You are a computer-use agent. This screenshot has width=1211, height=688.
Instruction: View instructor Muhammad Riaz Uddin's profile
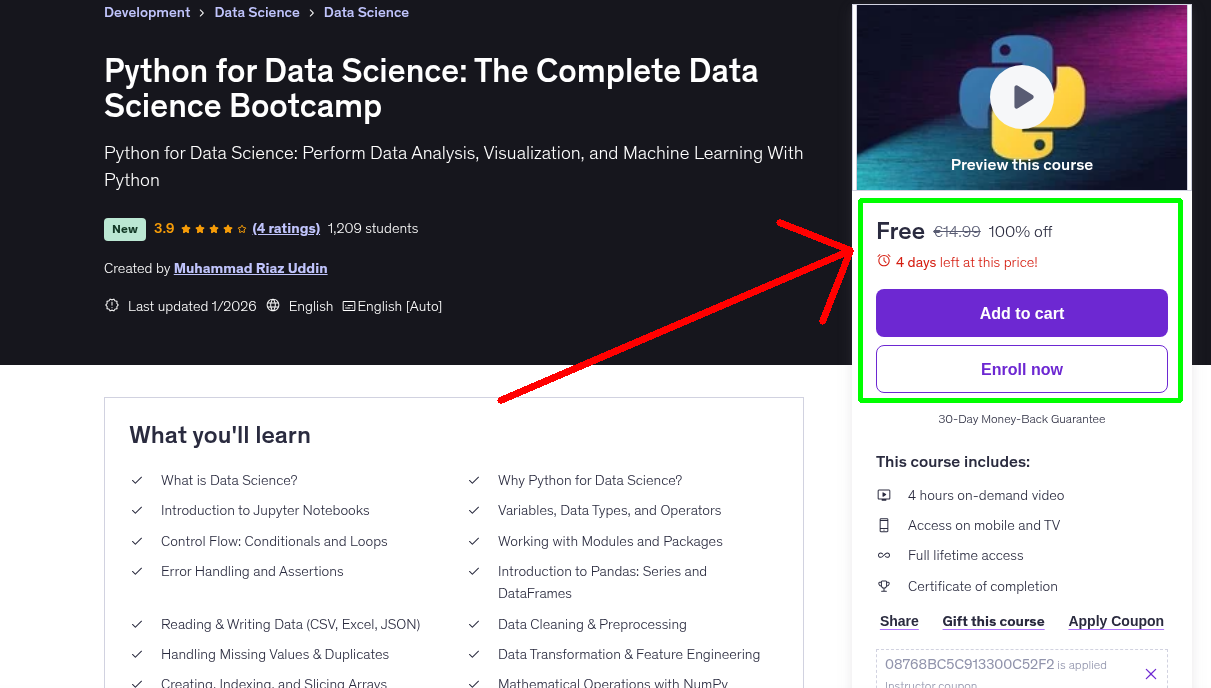pyautogui.click(x=250, y=268)
